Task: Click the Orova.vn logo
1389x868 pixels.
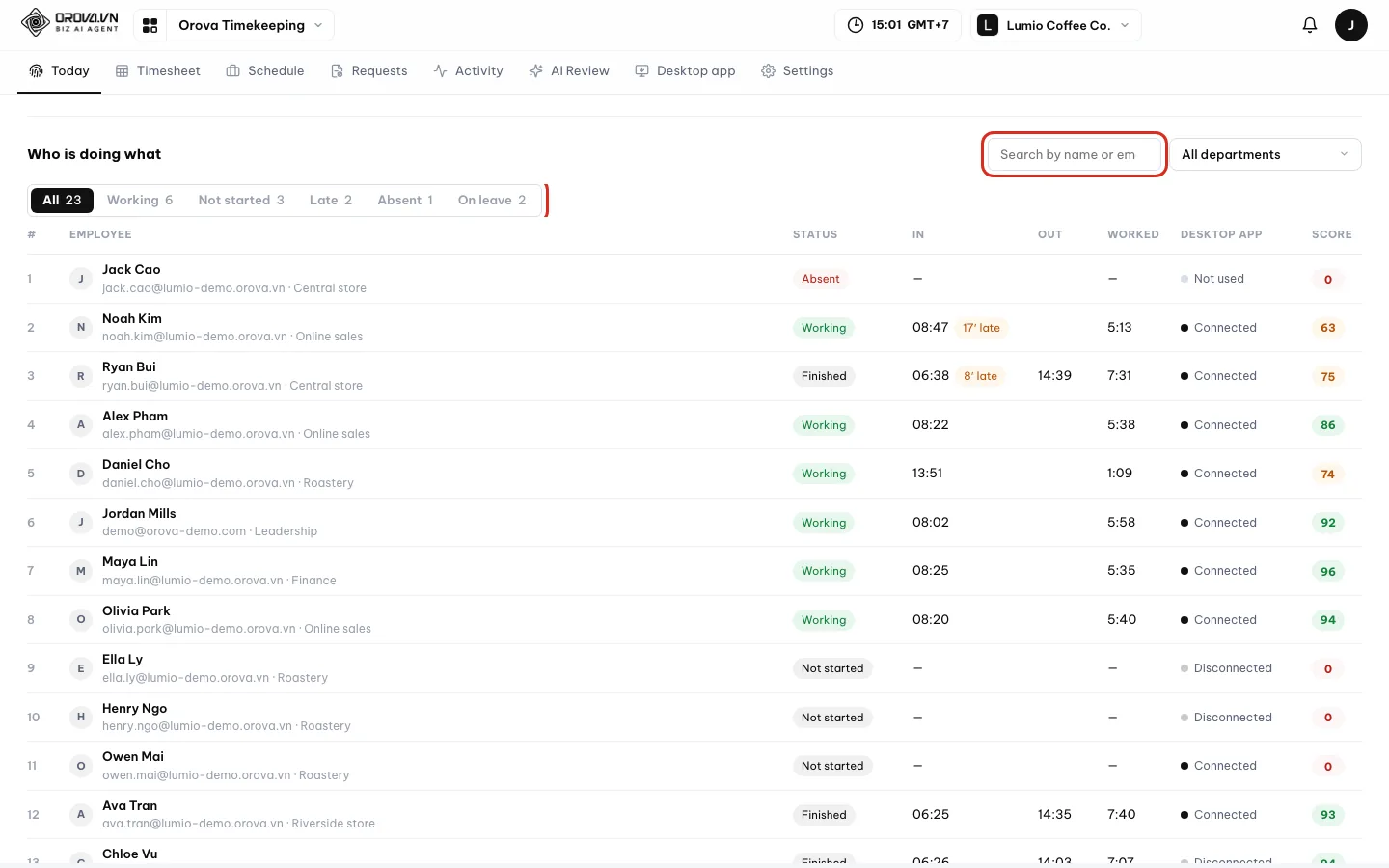Action: pos(69,22)
